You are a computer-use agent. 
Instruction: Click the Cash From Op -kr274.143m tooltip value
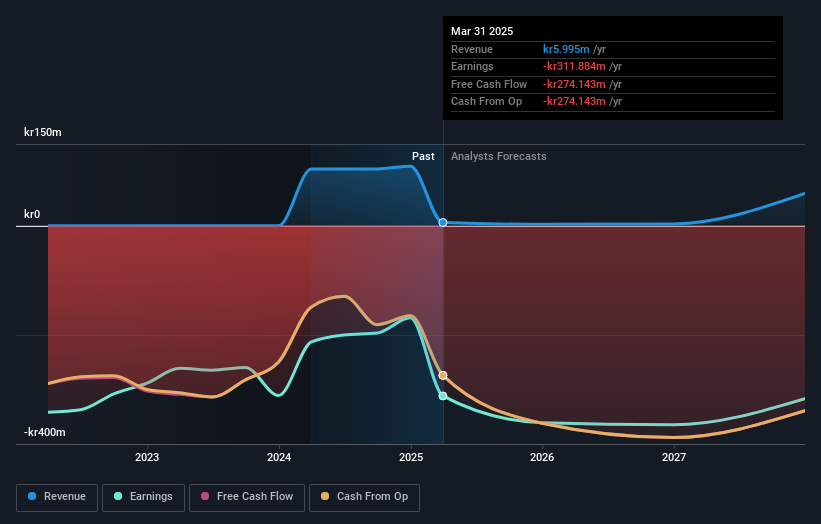pyautogui.click(x=574, y=102)
